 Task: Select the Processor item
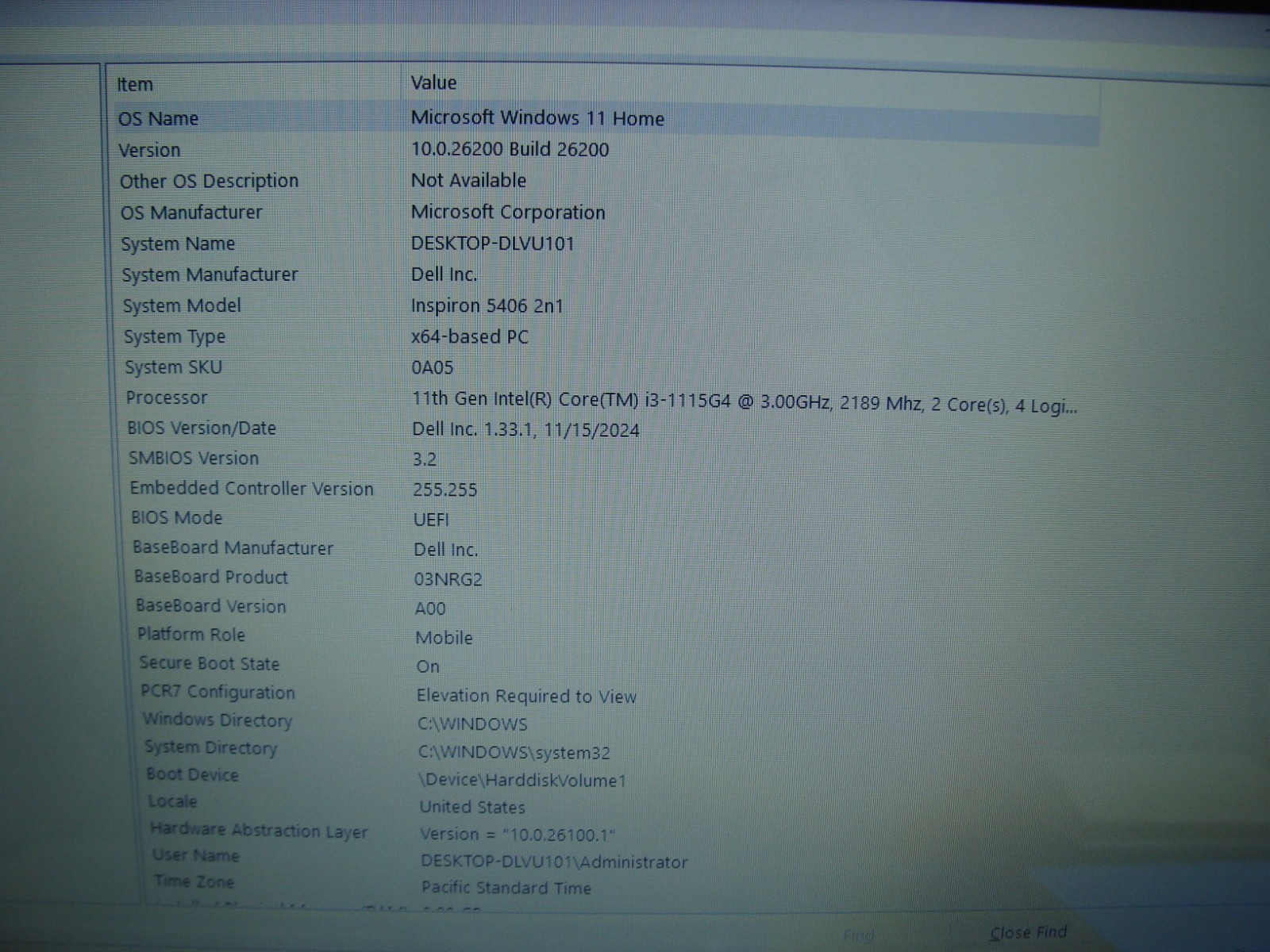point(166,397)
